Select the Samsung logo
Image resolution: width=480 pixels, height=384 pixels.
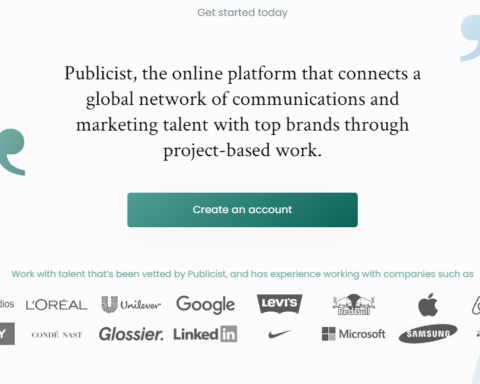click(428, 334)
